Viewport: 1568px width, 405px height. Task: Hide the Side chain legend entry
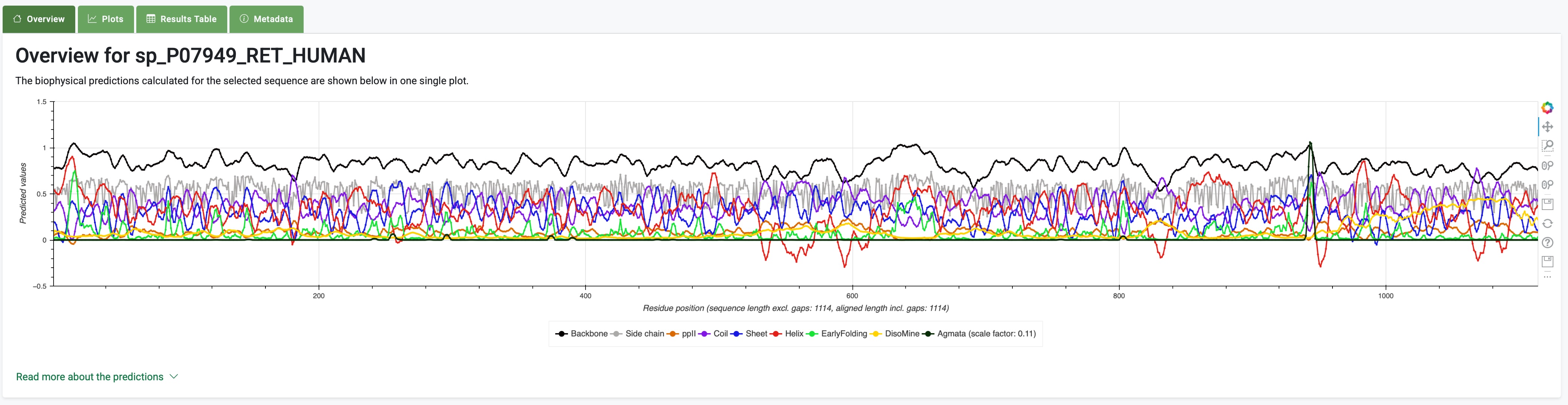click(644, 333)
